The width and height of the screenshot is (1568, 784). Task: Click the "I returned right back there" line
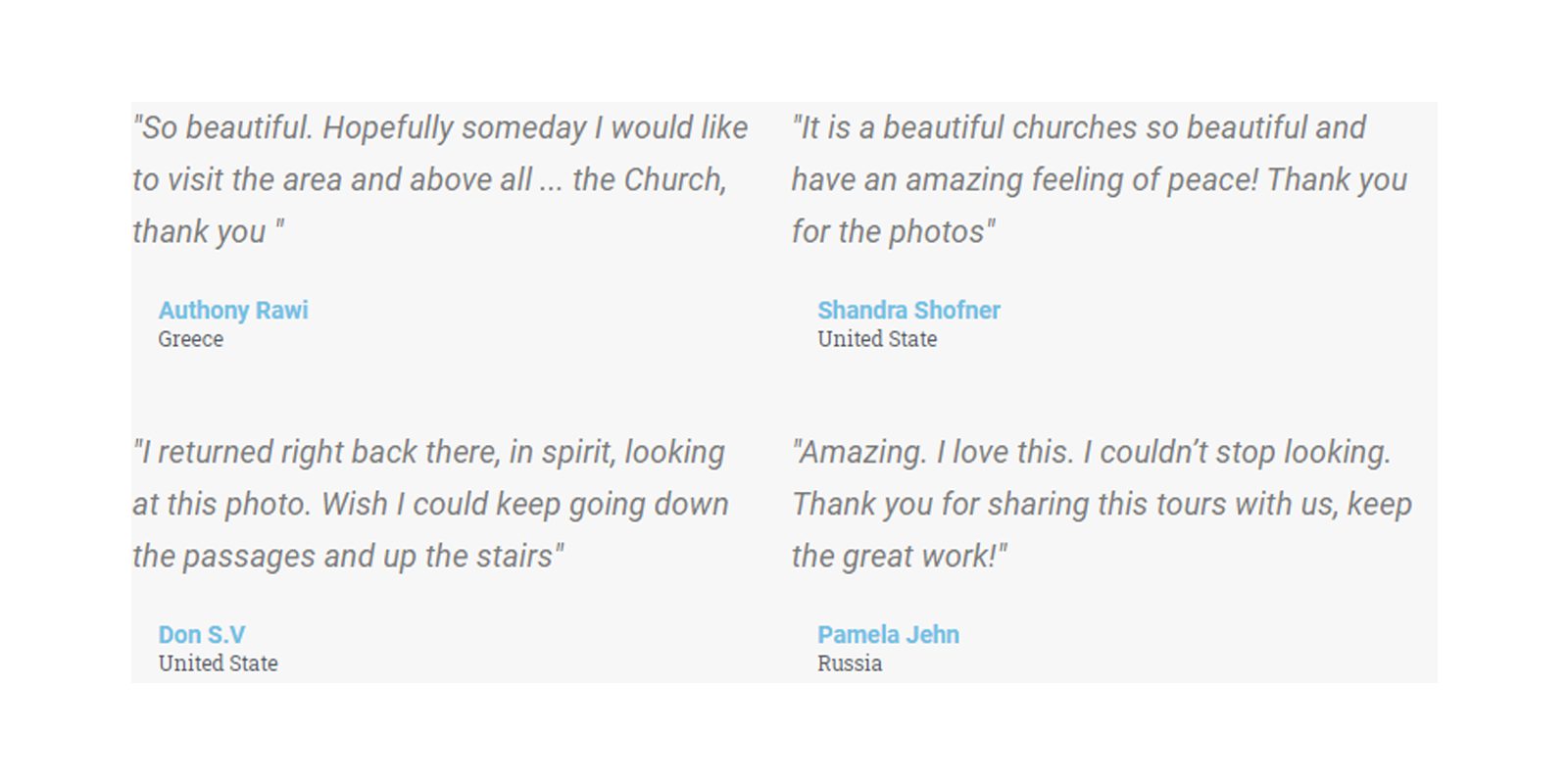pos(429,453)
